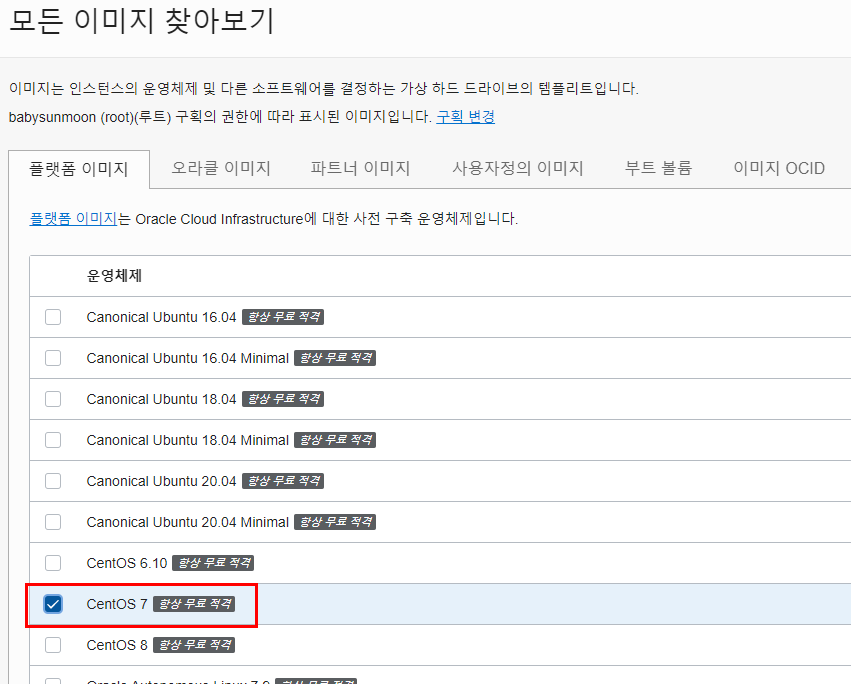Tick the Canonical Ubuntu 16.04 Minimal checkbox
Image resolution: width=851 pixels, height=684 pixels.
53,358
